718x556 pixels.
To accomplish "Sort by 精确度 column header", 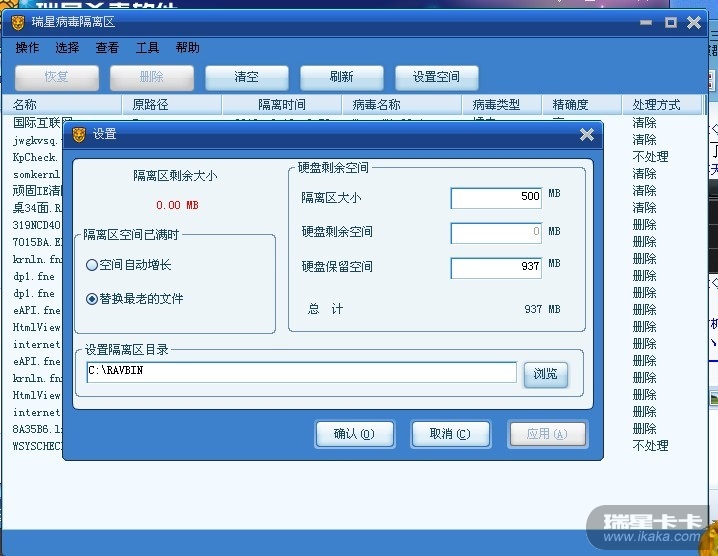I will click(x=582, y=105).
